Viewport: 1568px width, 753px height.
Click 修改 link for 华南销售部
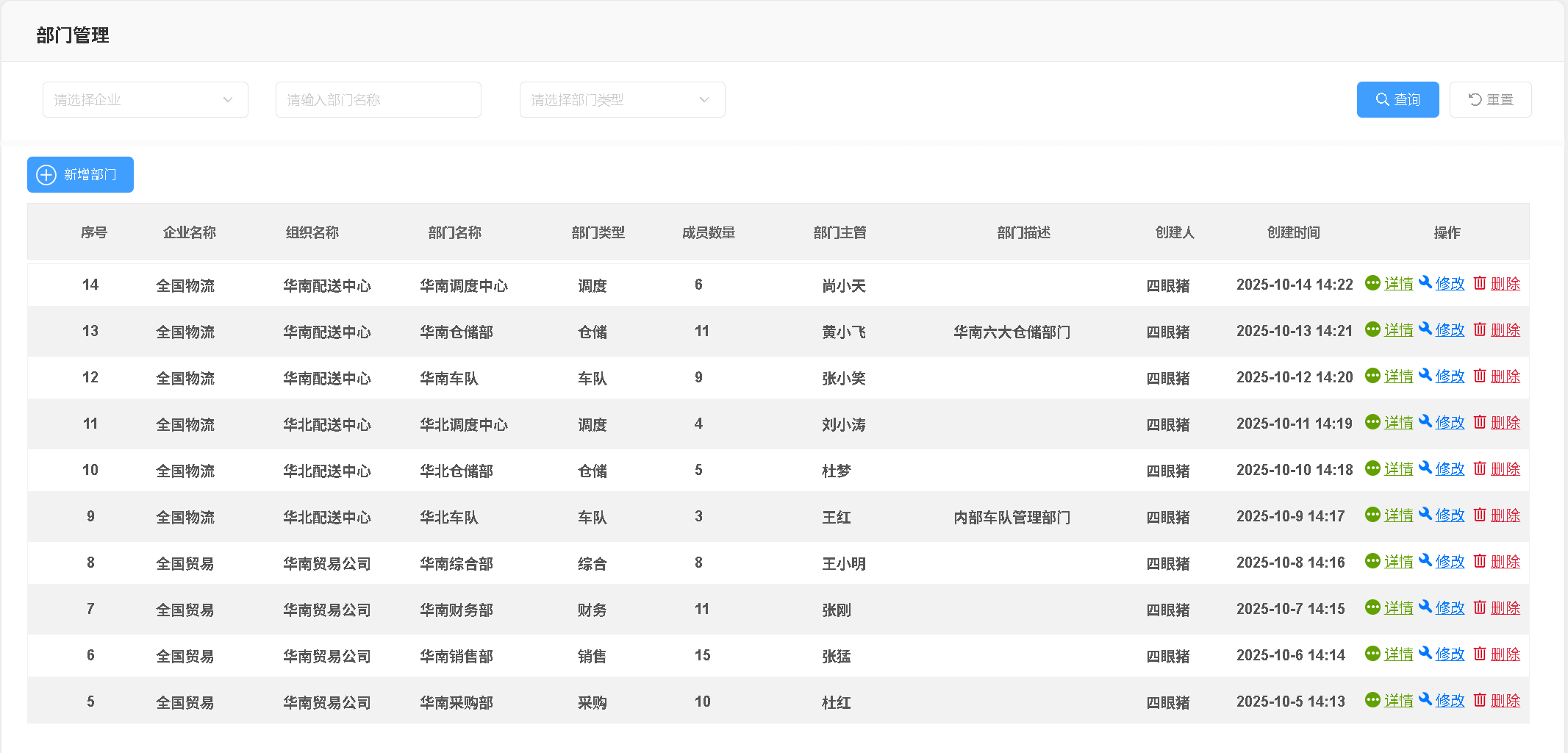pyautogui.click(x=1450, y=654)
